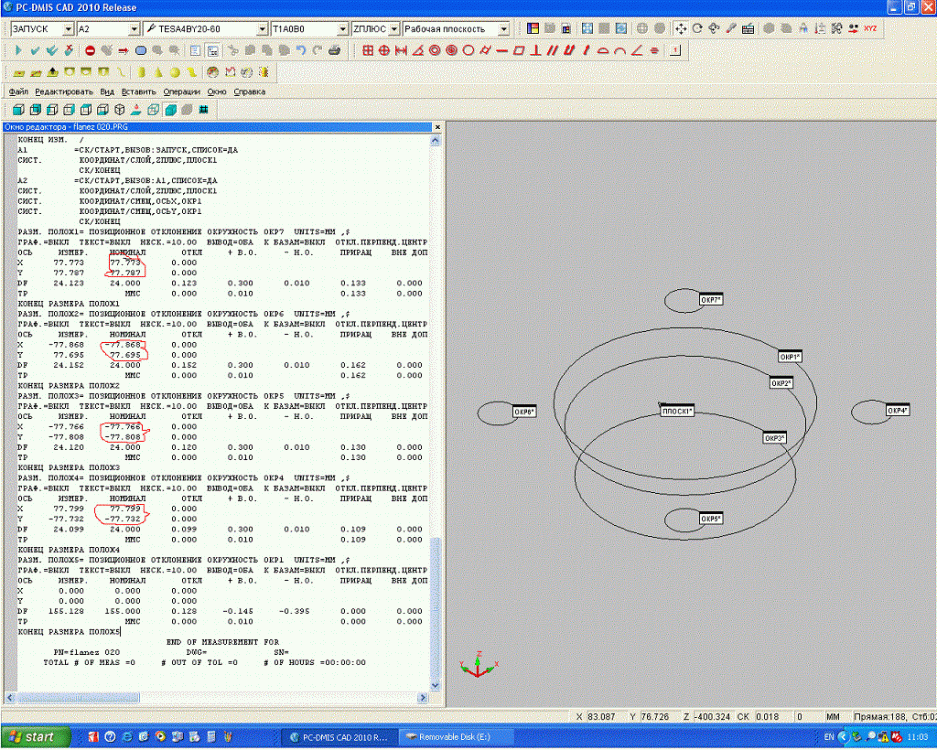Click the Position dimension icon (crosshair circle)
The width and height of the screenshot is (937, 750).
point(384,51)
